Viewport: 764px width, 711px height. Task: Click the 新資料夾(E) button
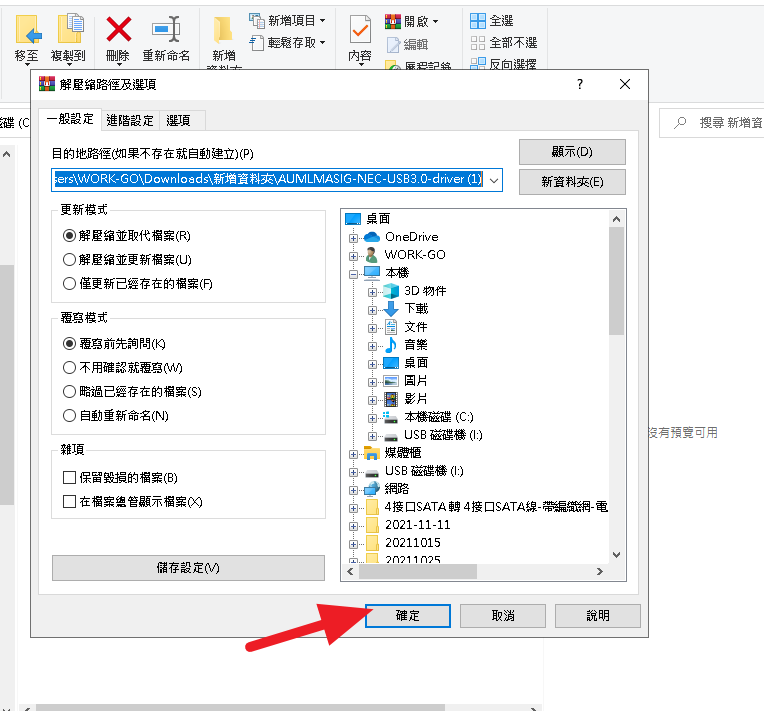point(572,182)
